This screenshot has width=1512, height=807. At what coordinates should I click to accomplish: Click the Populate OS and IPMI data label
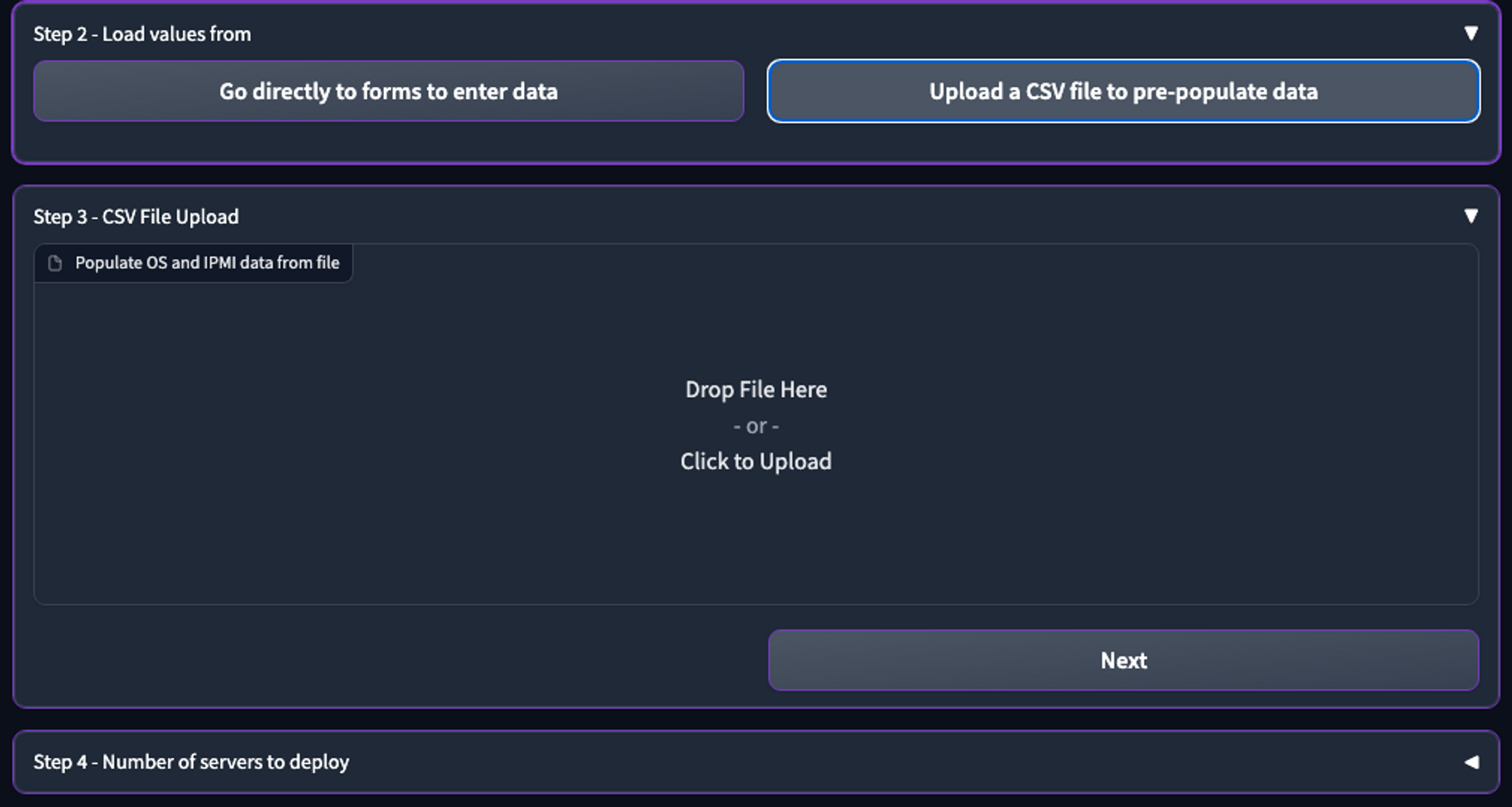point(207,263)
